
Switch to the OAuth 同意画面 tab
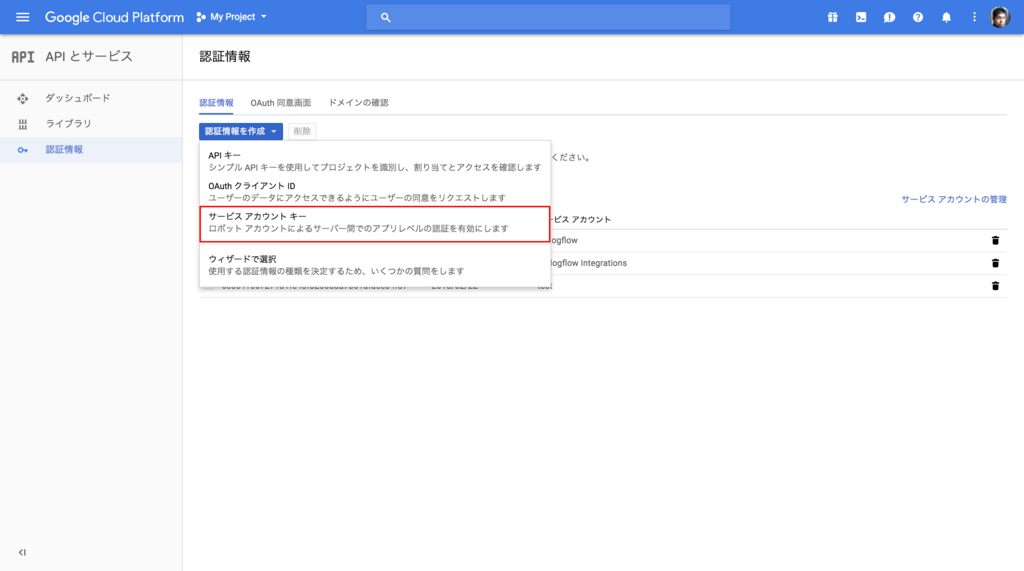[281, 103]
